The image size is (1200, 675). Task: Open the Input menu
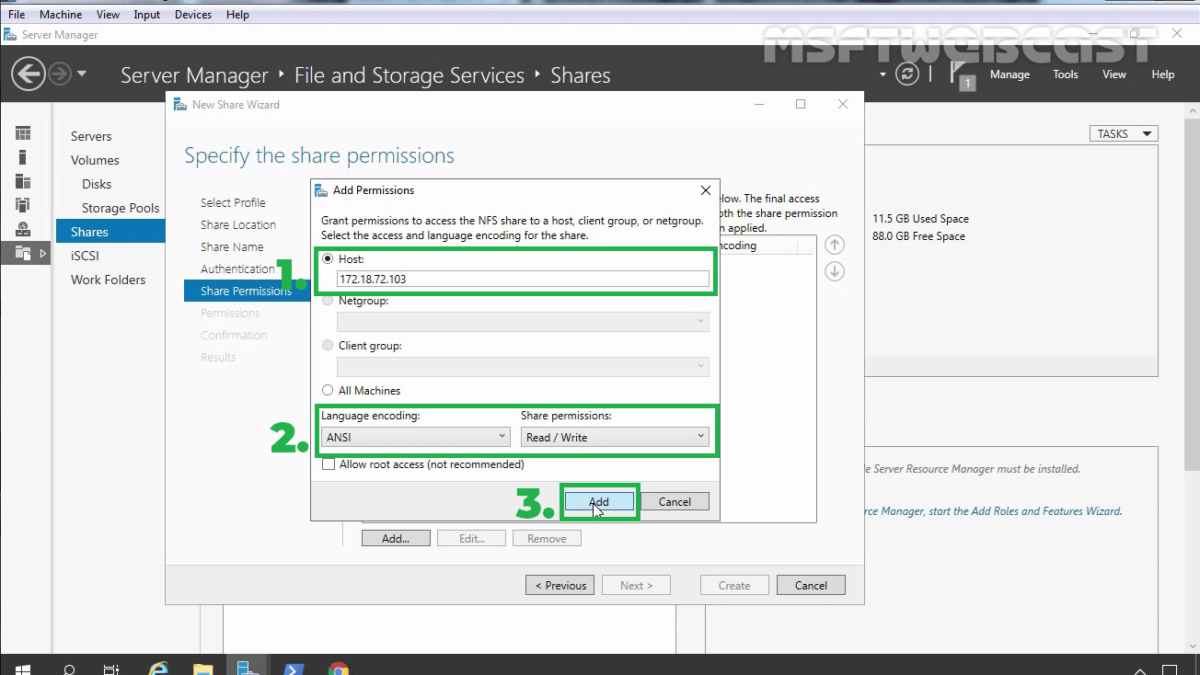point(147,15)
